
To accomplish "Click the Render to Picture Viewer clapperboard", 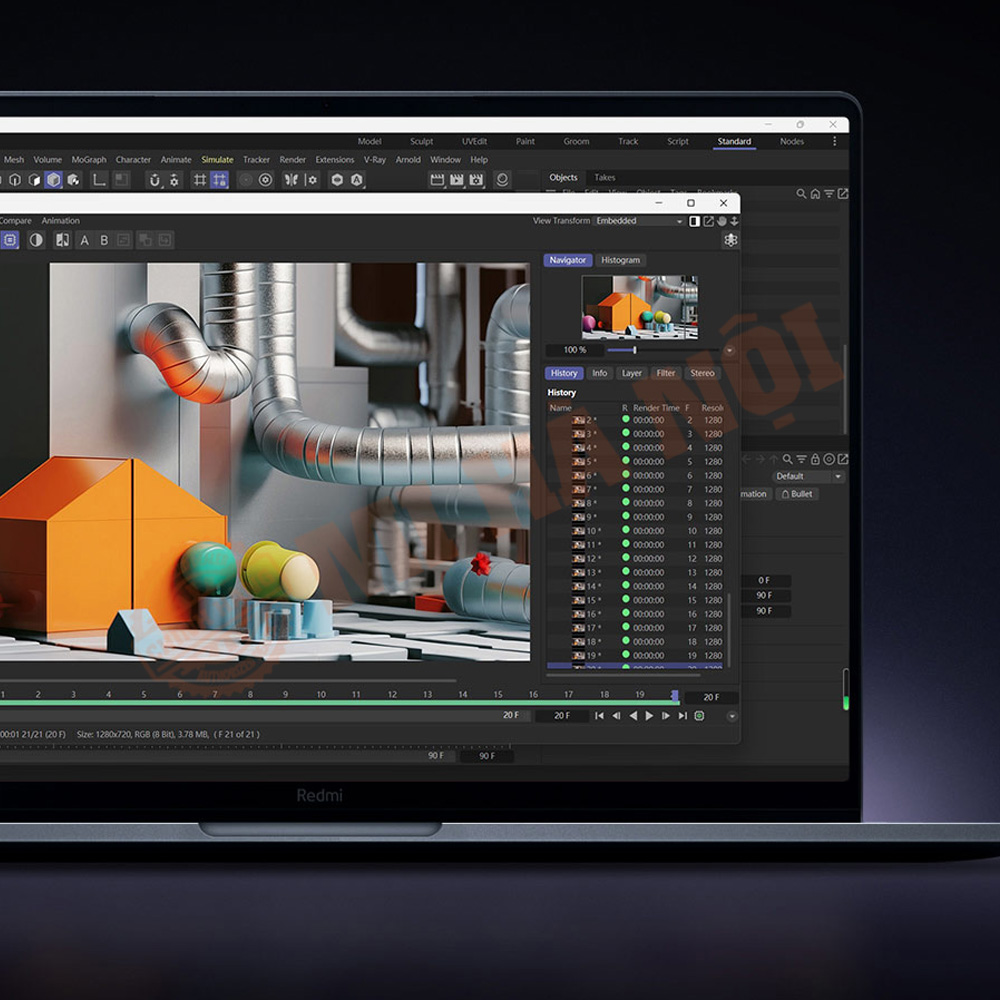I will [x=457, y=180].
